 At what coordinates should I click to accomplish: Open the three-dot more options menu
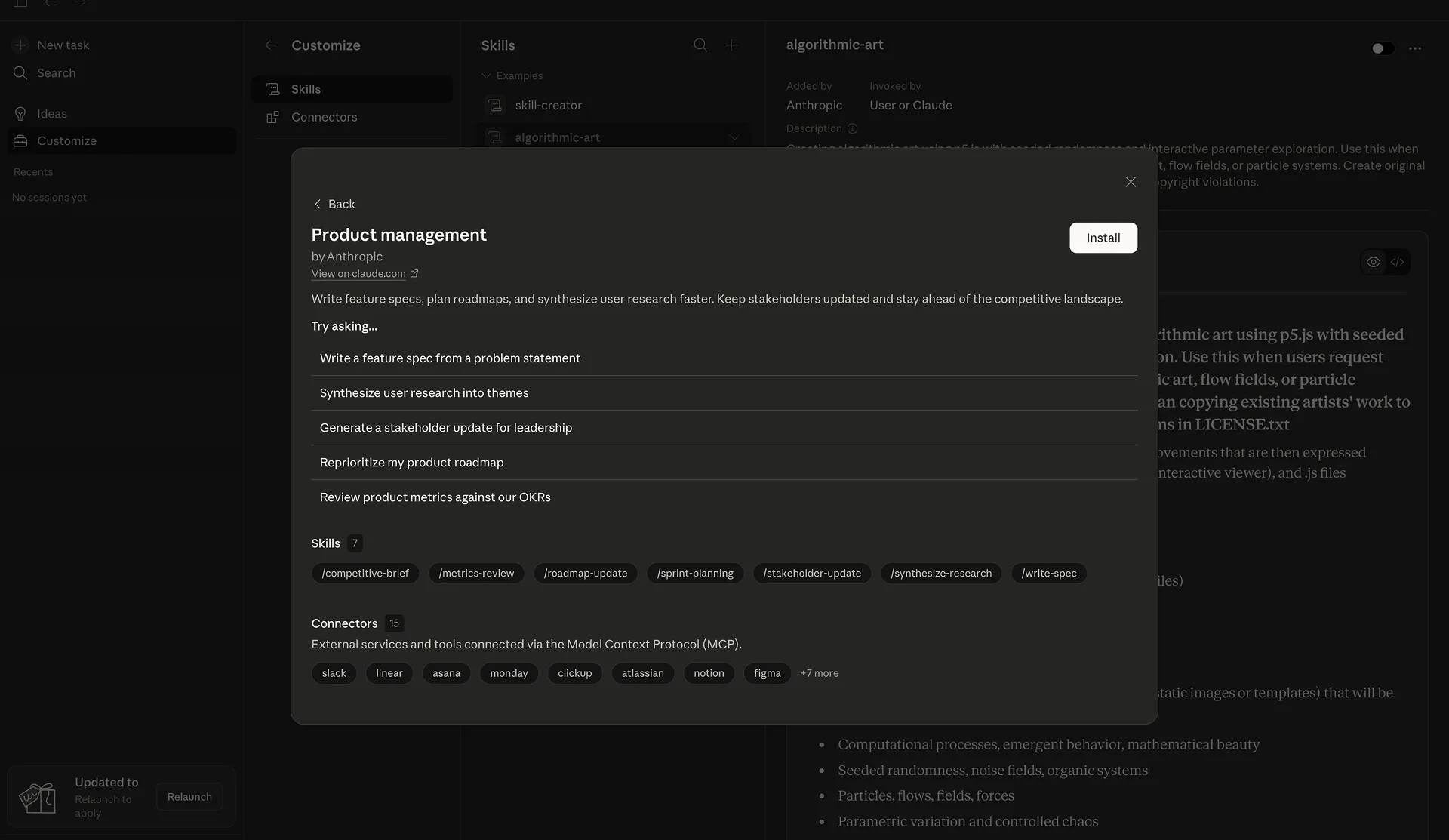(x=1415, y=48)
